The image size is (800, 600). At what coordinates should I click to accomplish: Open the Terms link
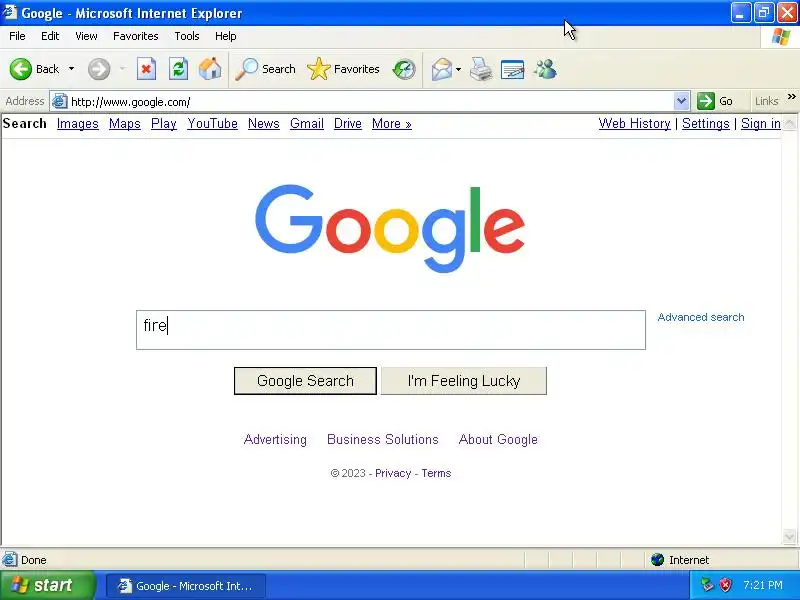pyautogui.click(x=436, y=473)
